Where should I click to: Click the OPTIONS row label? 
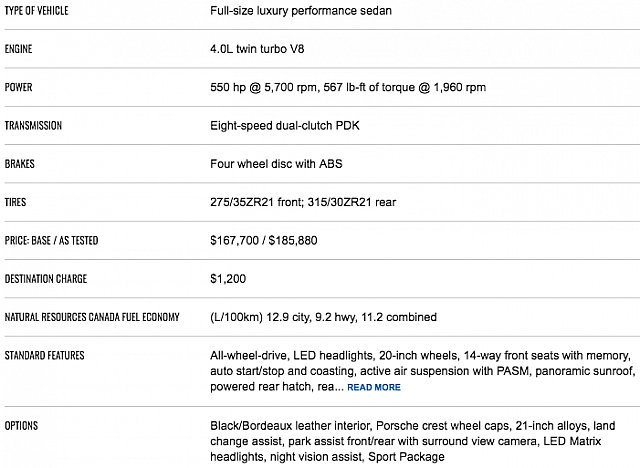click(21, 426)
